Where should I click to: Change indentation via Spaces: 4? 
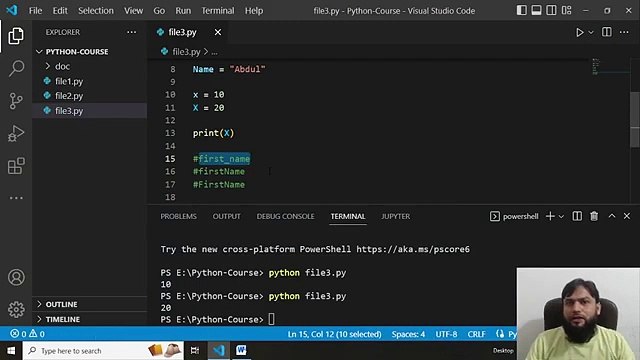pyautogui.click(x=408, y=334)
